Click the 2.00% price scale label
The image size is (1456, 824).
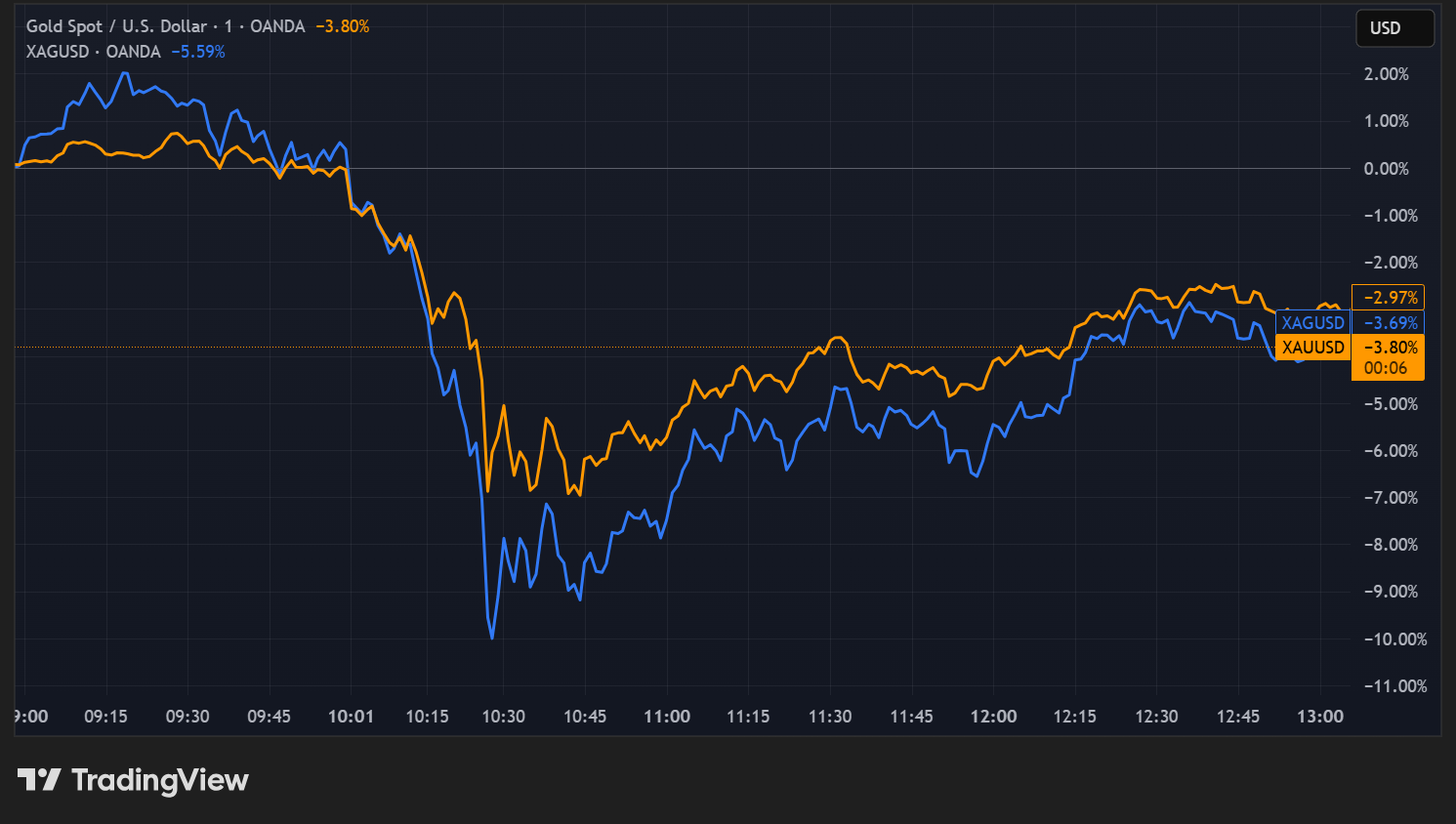click(x=1386, y=74)
